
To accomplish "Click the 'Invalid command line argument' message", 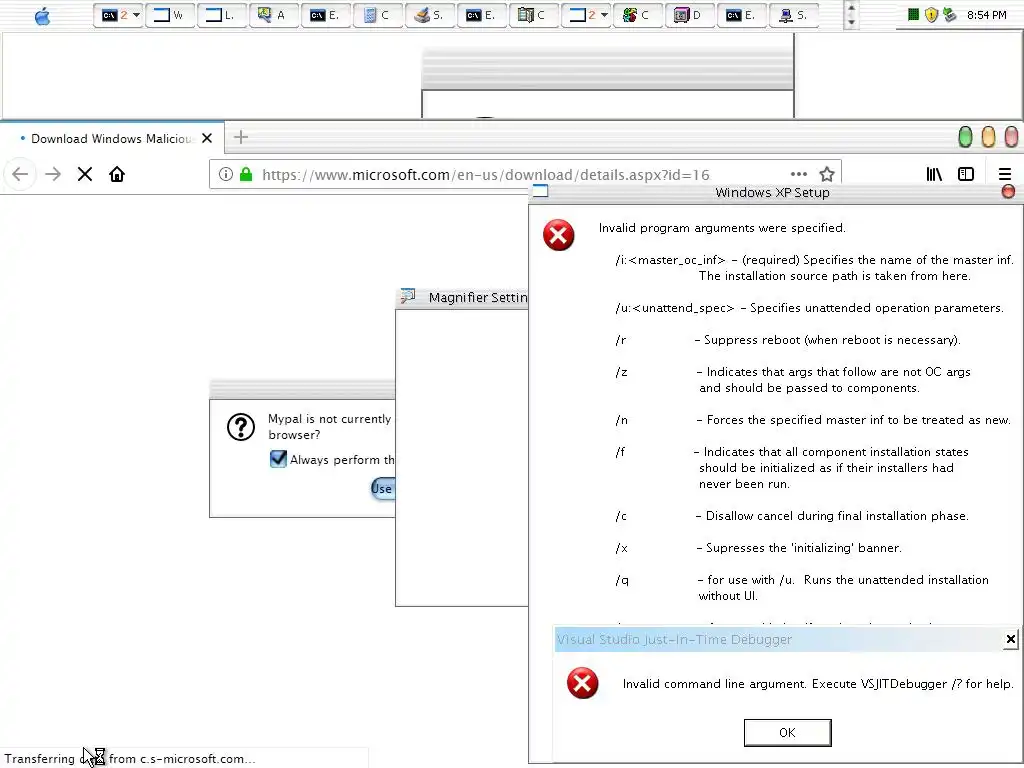I will [818, 684].
